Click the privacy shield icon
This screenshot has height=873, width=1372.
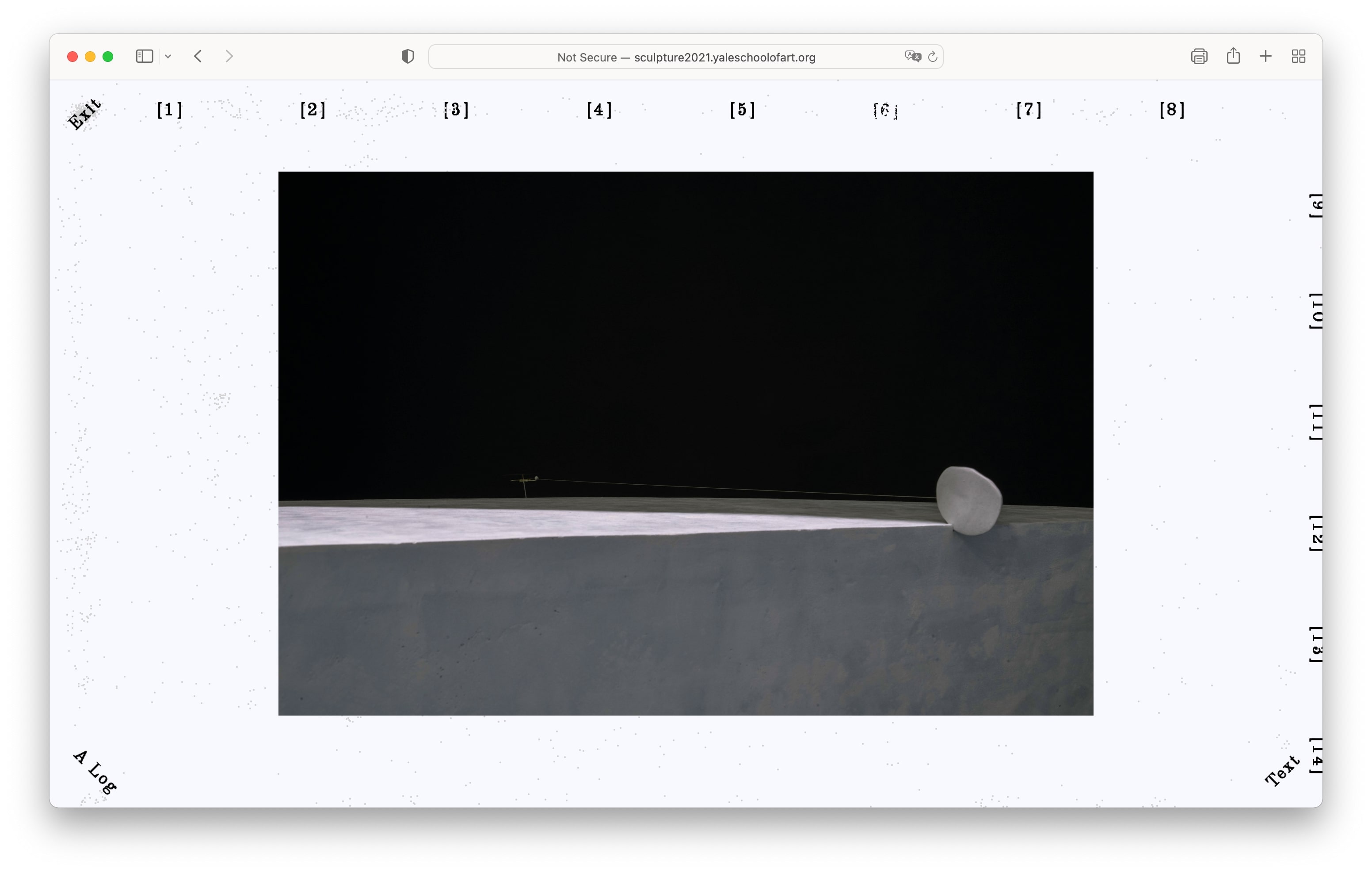click(x=408, y=56)
